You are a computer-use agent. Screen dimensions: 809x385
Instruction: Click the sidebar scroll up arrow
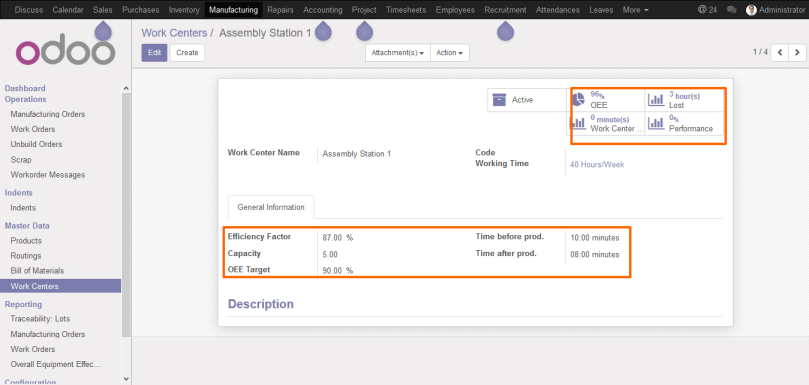coord(126,89)
